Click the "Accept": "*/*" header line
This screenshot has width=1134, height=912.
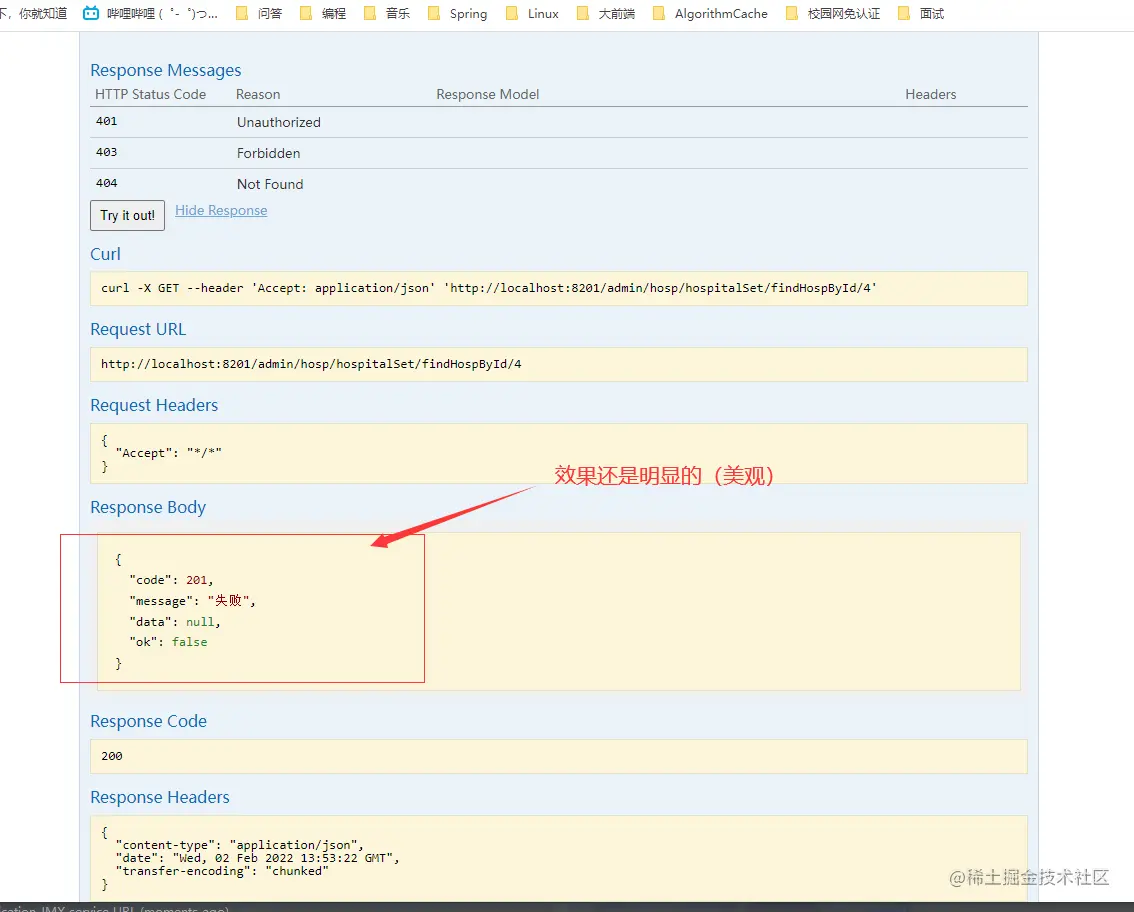169,453
